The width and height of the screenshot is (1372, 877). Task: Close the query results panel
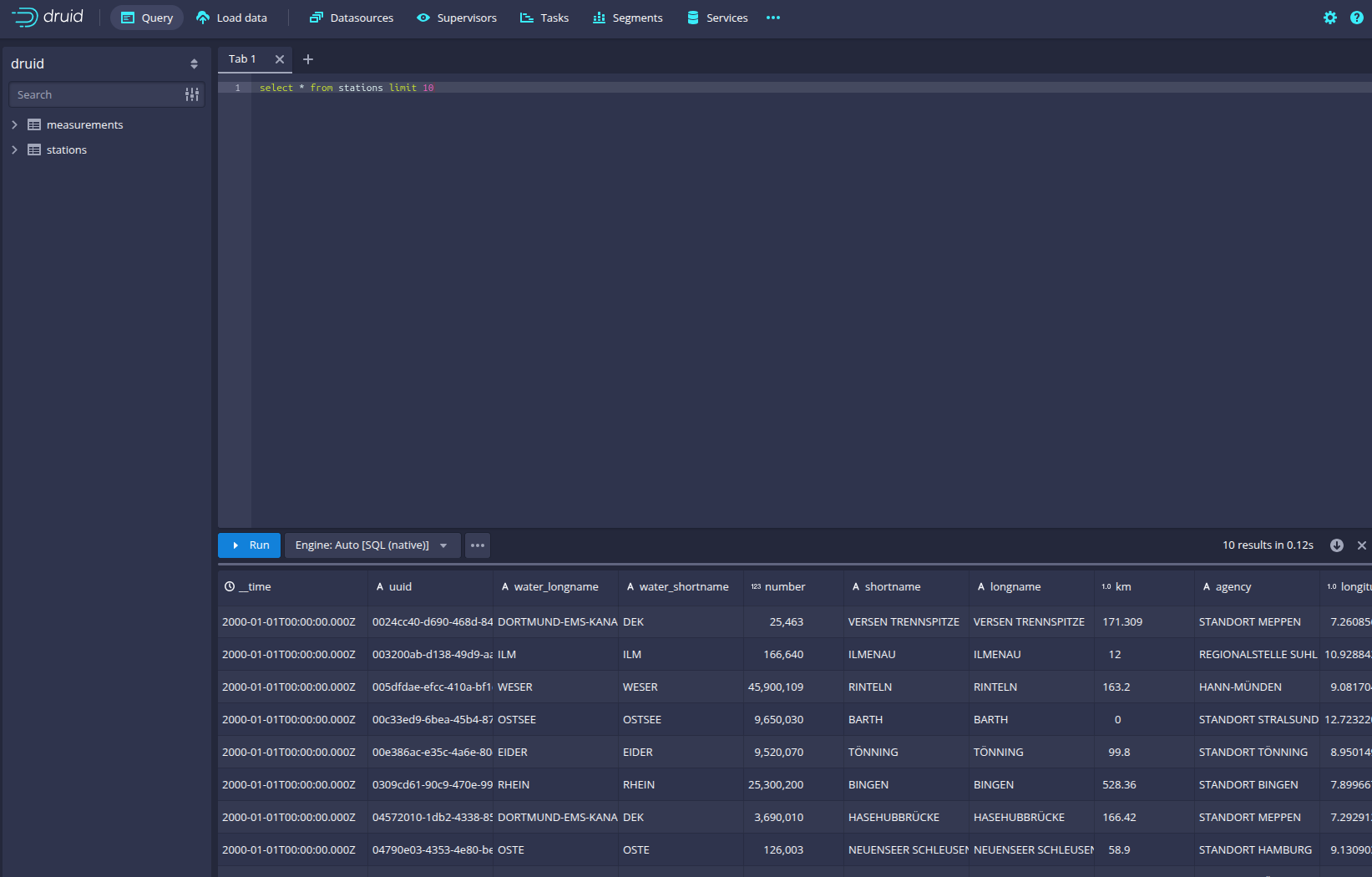click(x=1362, y=545)
